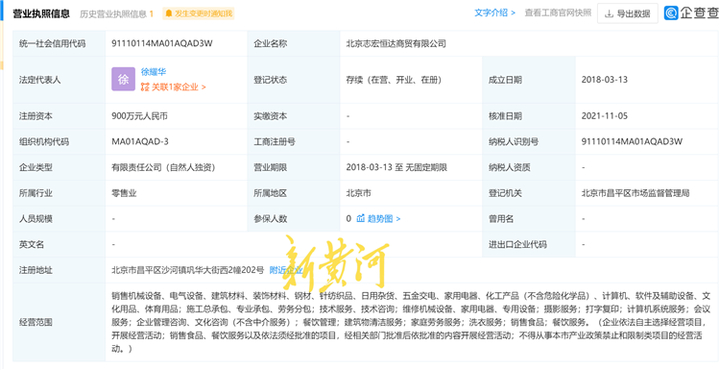Open legal representative 徐耀华 link

153,72
